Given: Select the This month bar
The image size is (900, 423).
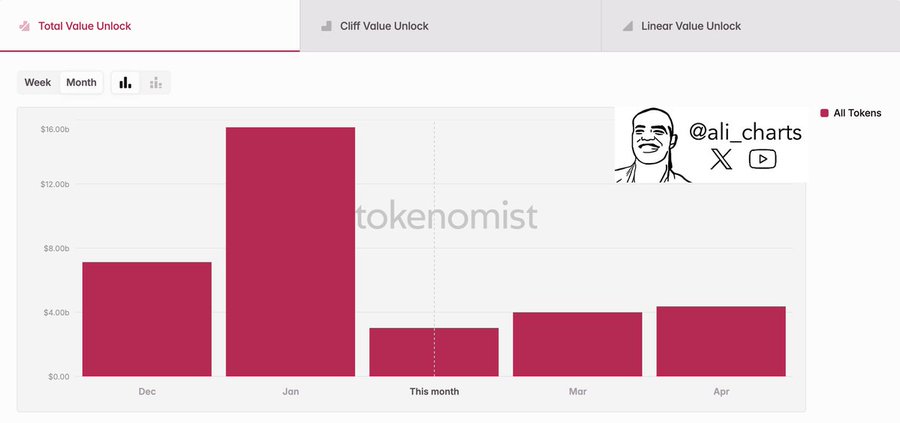Looking at the screenshot, I should (x=434, y=352).
